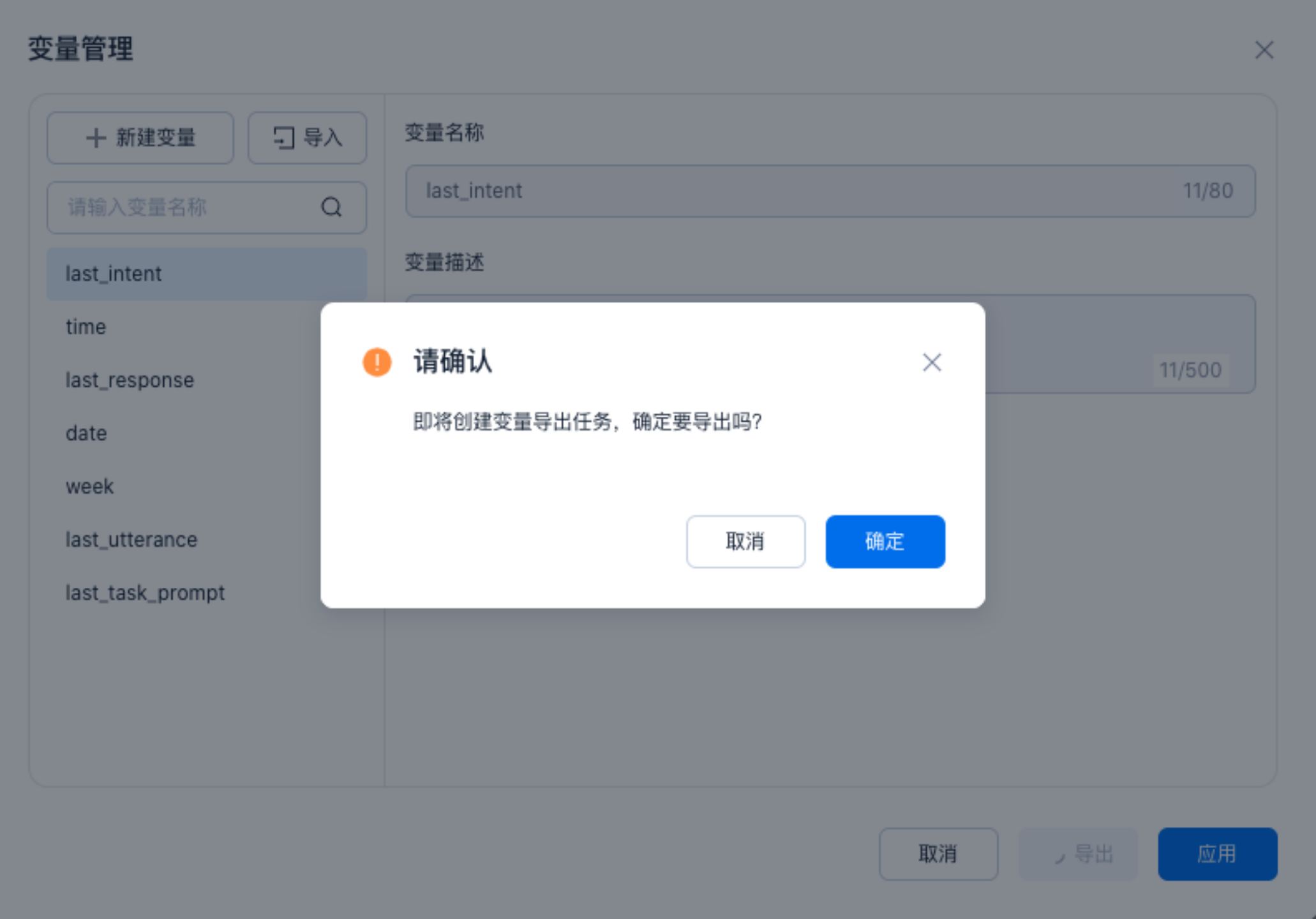Click the orange warning icon in the dialog
1316x919 pixels.
pos(377,362)
